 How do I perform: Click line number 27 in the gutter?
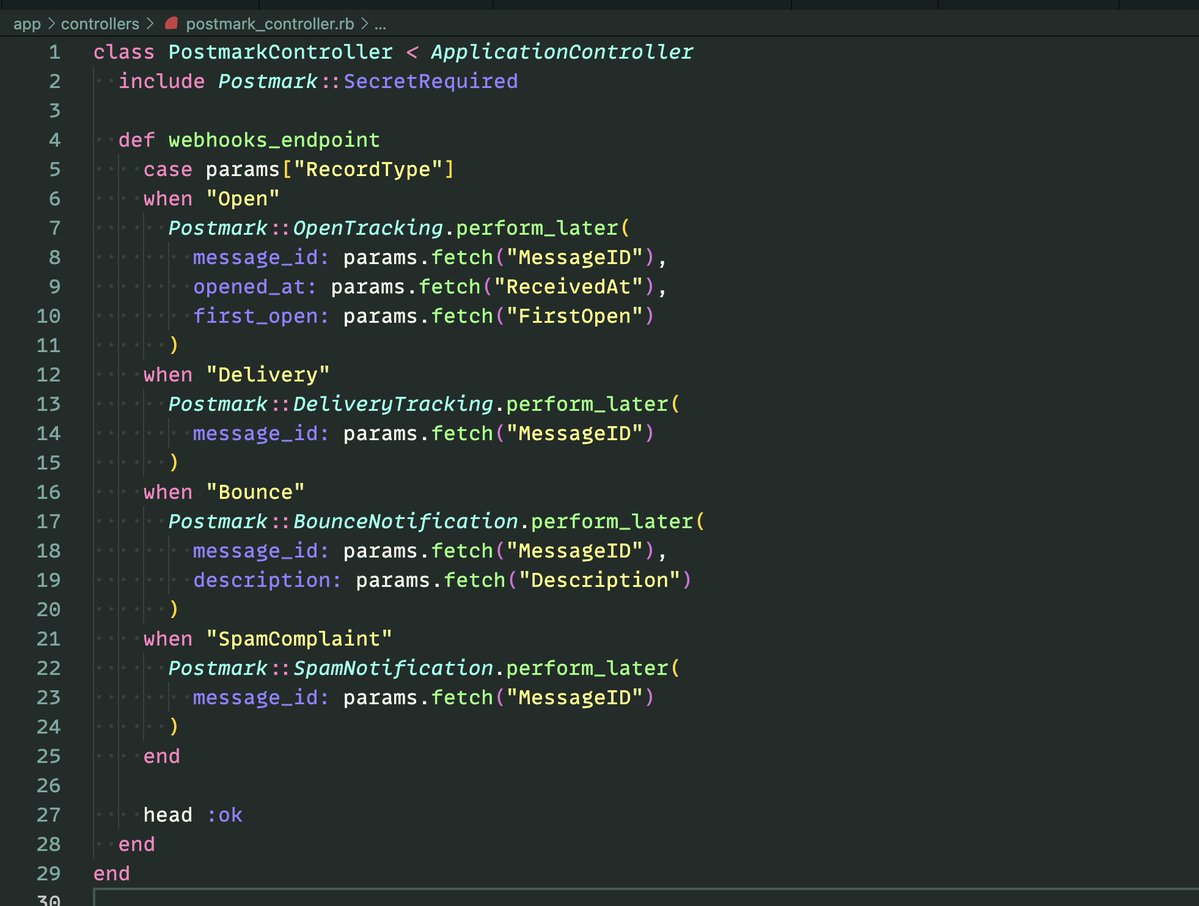point(48,814)
